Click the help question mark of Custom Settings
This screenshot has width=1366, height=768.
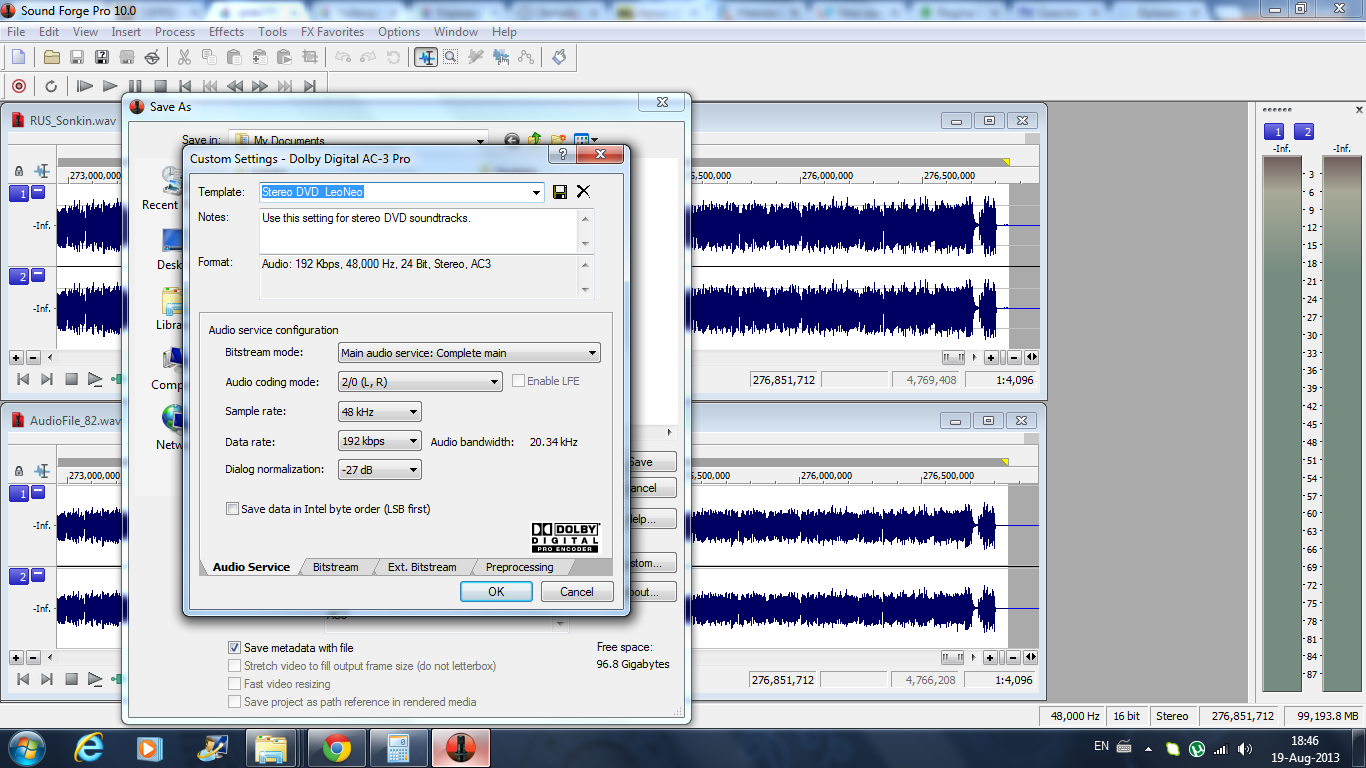tap(562, 154)
